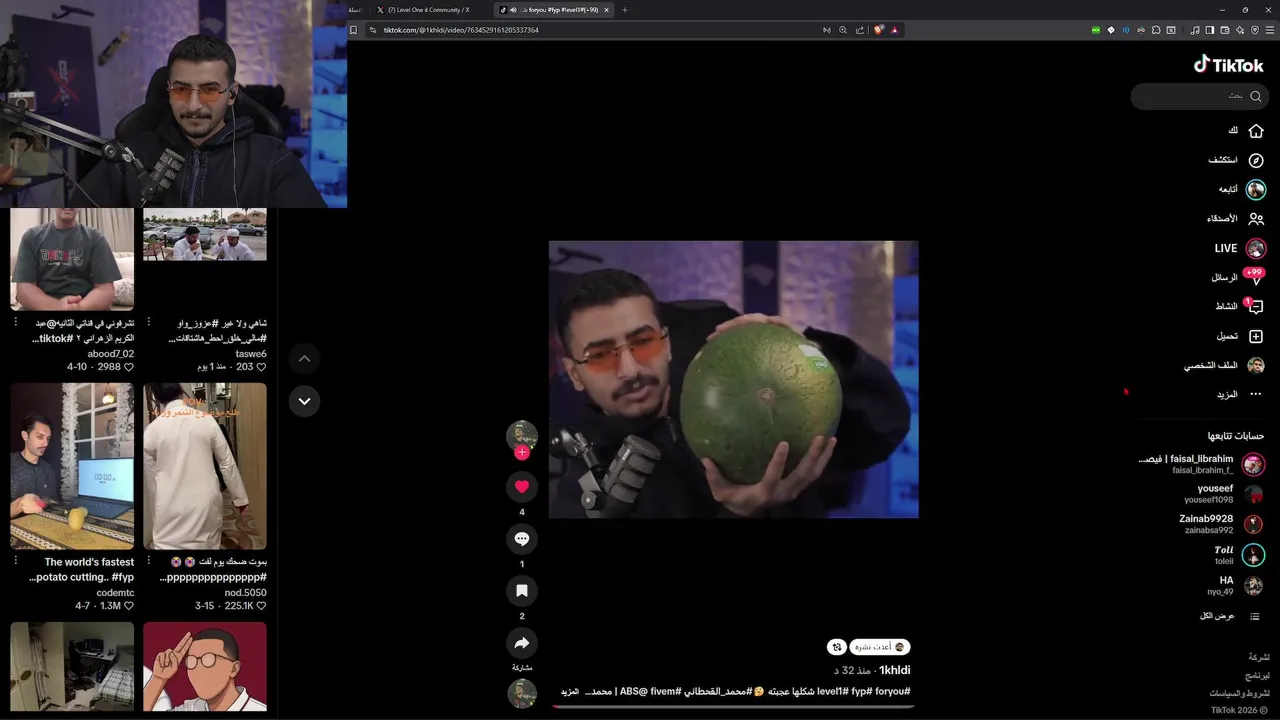Open the Following avatar icon in sidebar
The height and width of the screenshot is (720, 1280).
pyautogui.click(x=1256, y=189)
